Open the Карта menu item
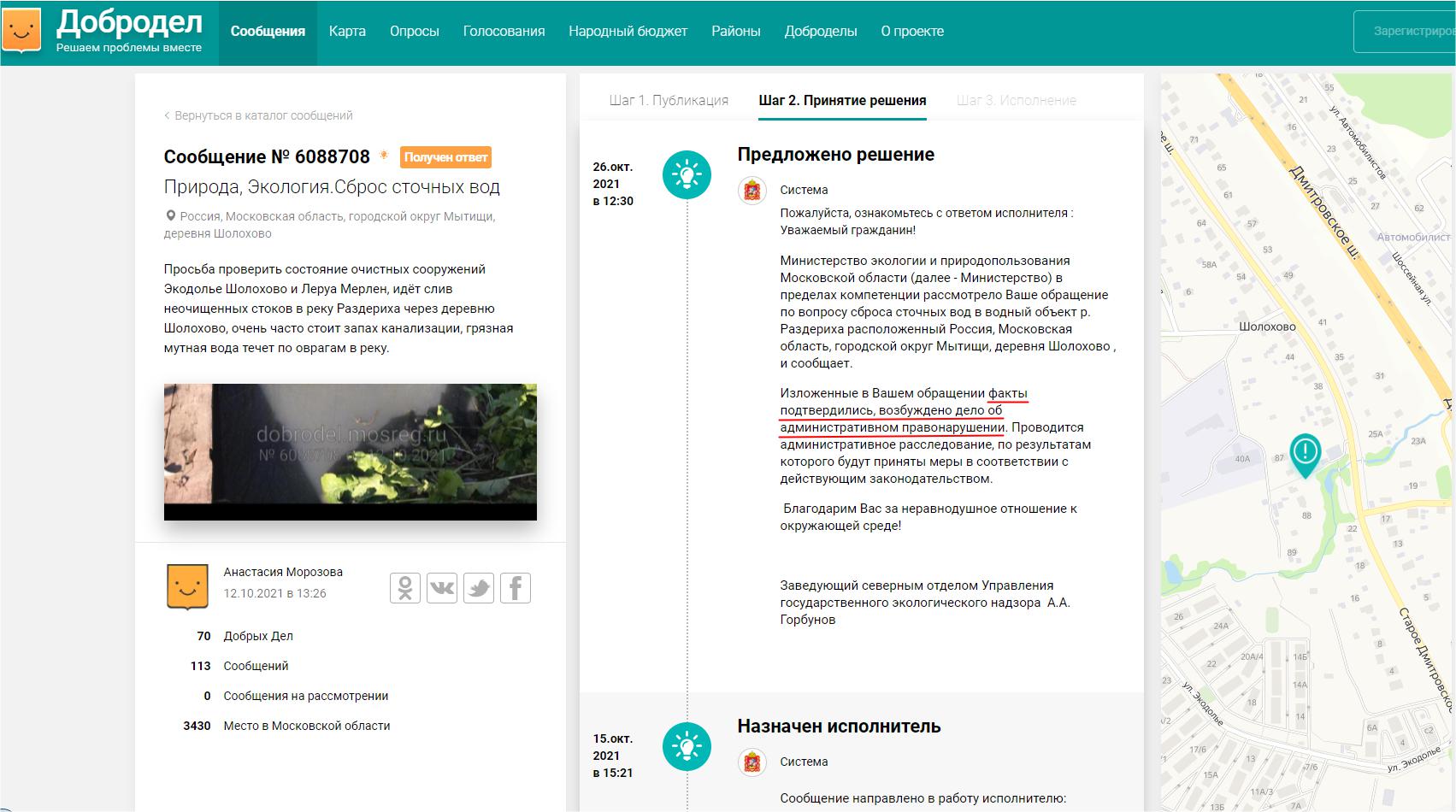The height and width of the screenshot is (812, 1456). [x=347, y=32]
